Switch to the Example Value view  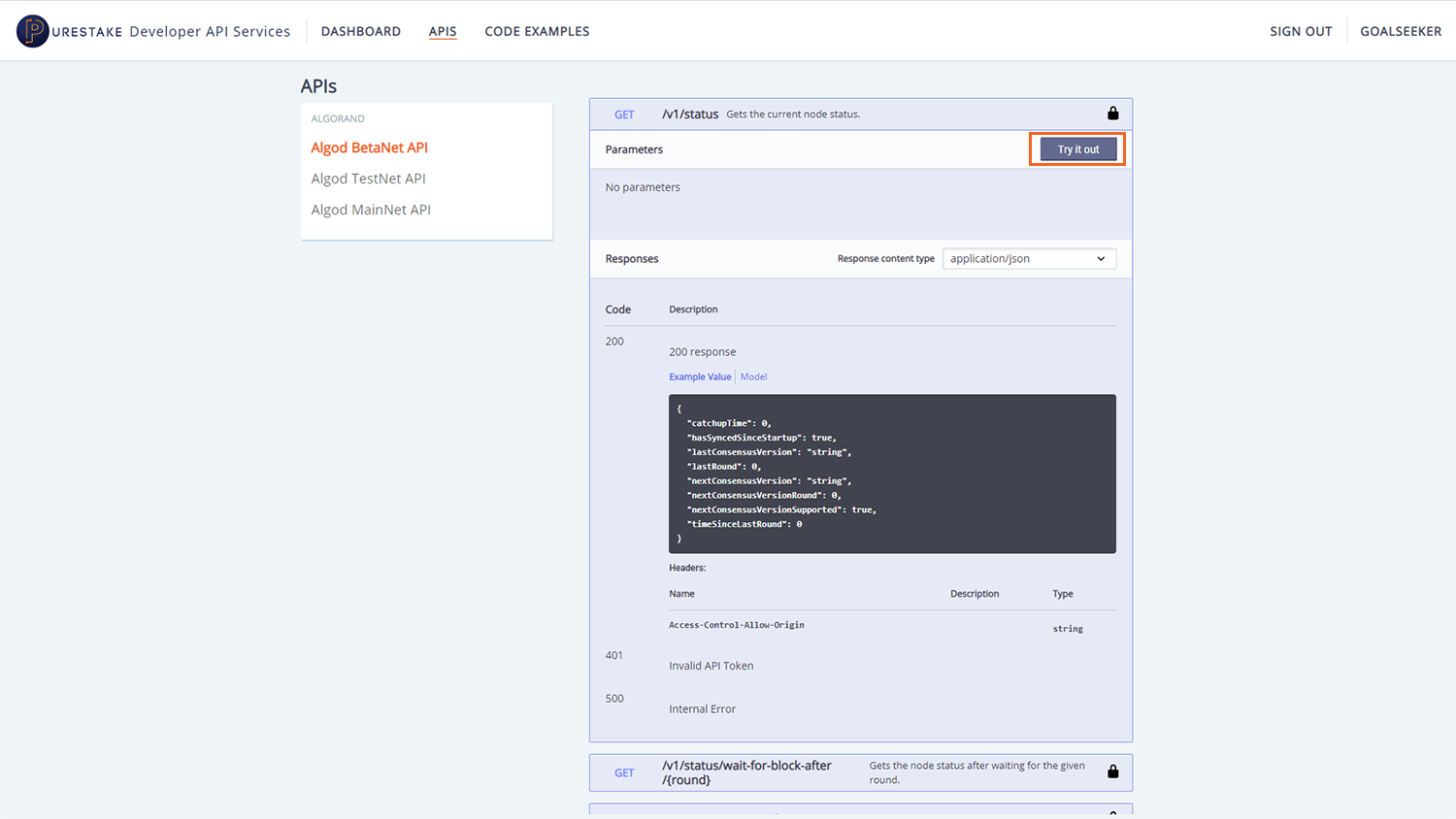[700, 377]
